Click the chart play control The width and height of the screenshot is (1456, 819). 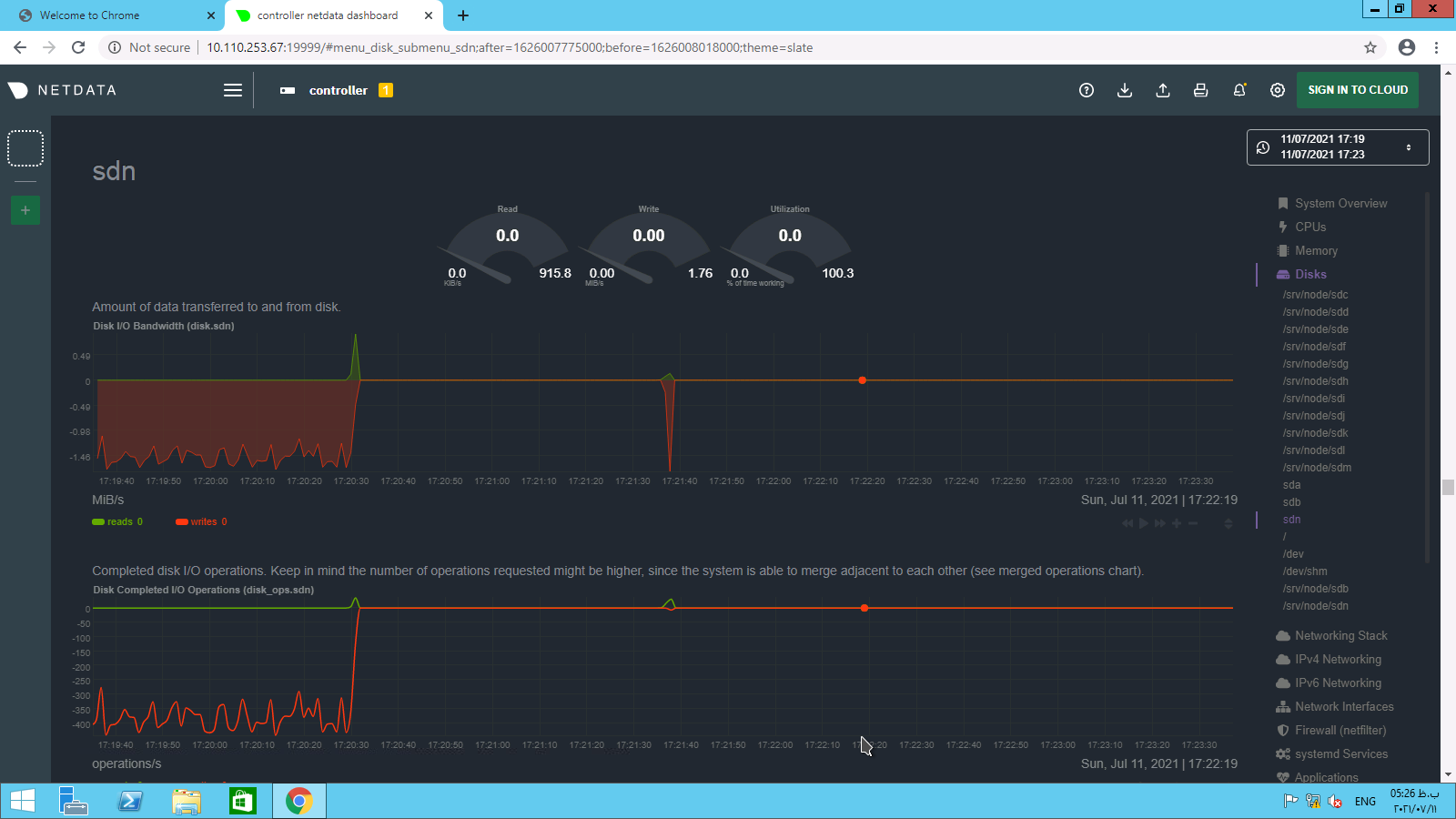[1144, 523]
